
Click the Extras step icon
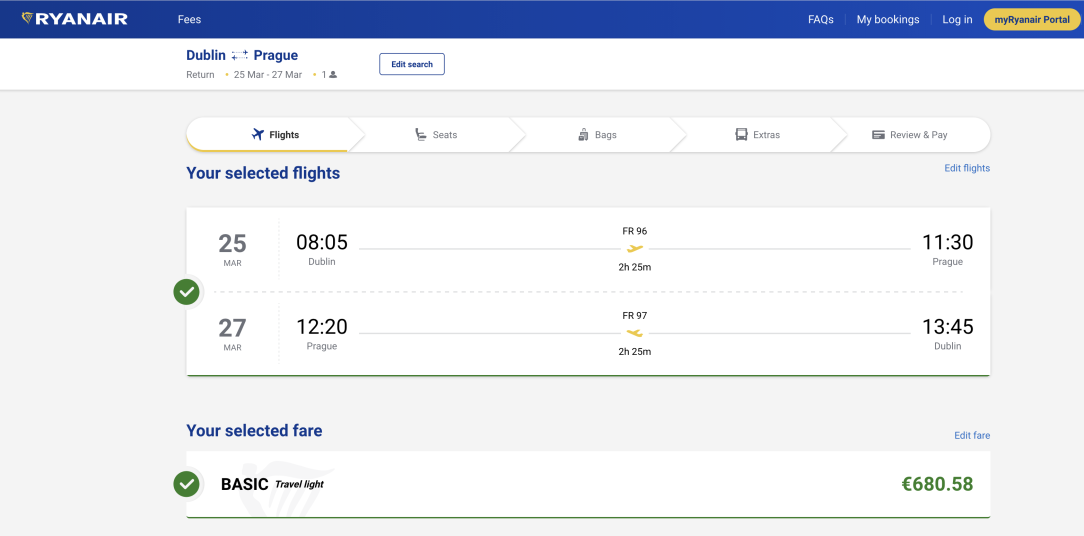[x=741, y=135]
